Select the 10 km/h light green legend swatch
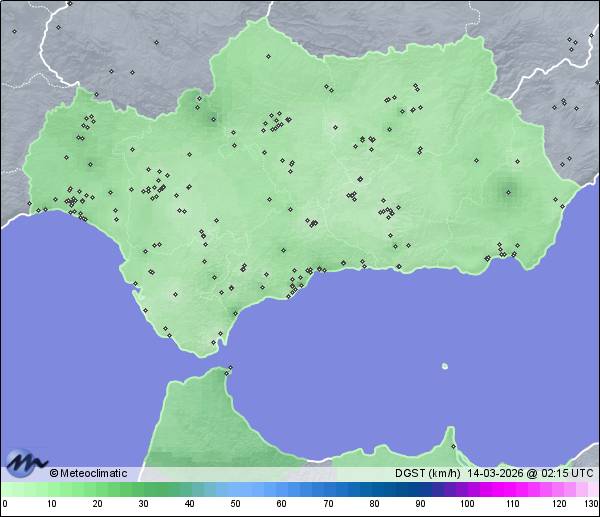Image resolution: width=600 pixels, height=517 pixels. 51,489
